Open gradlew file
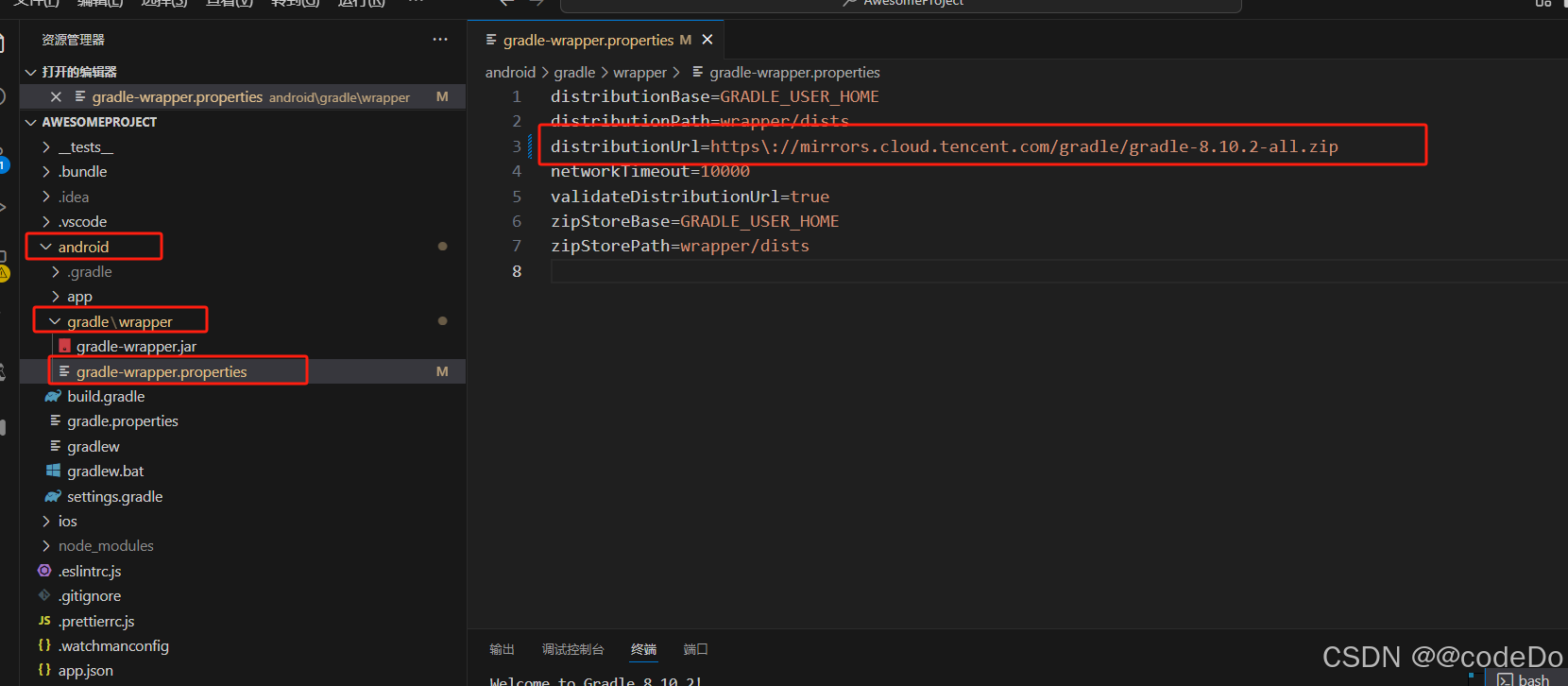Viewport: 1568px width, 686px height. [x=94, y=447]
